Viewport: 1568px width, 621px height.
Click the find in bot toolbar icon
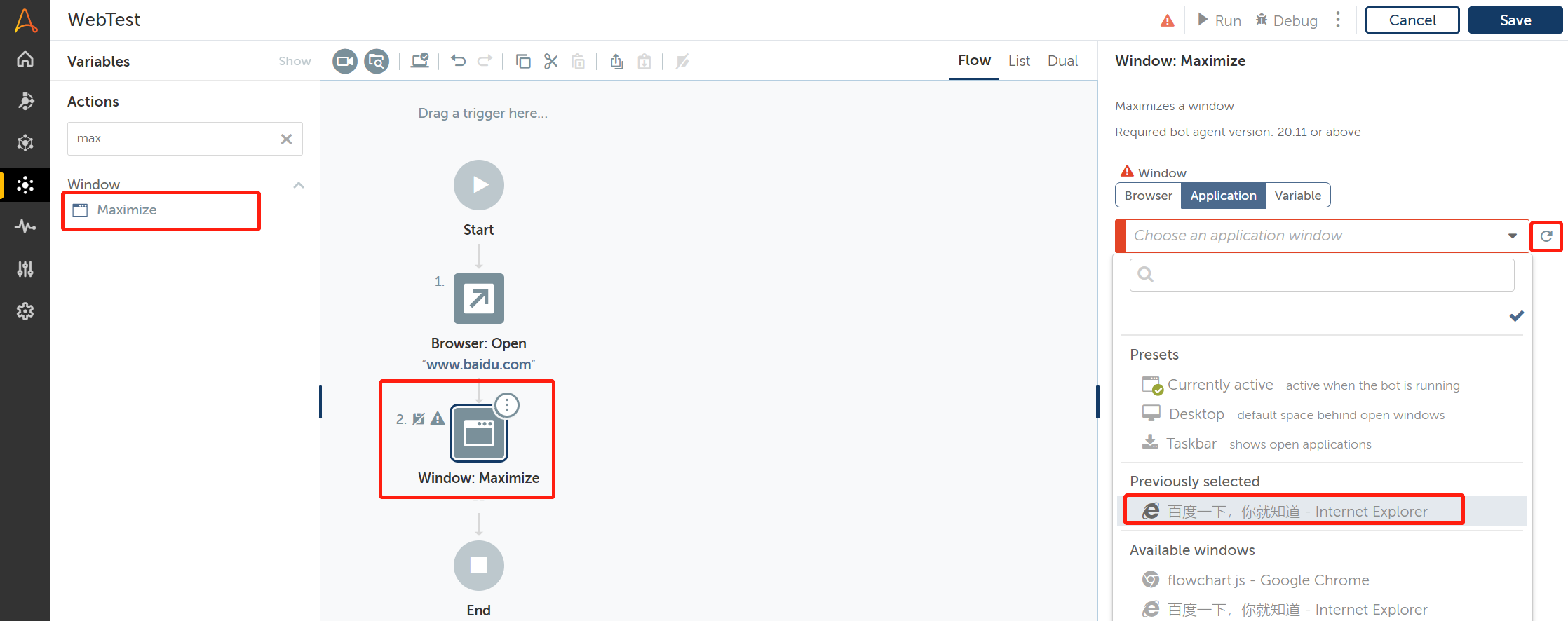(x=377, y=62)
